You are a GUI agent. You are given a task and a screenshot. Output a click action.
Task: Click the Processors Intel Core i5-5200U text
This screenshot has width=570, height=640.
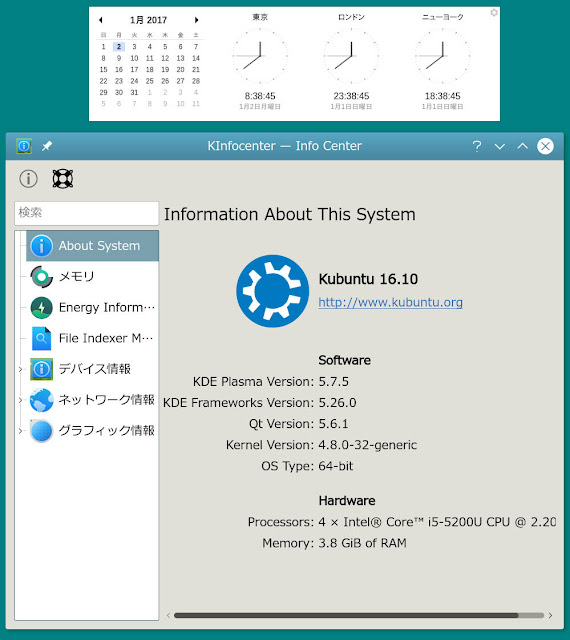coord(437,522)
